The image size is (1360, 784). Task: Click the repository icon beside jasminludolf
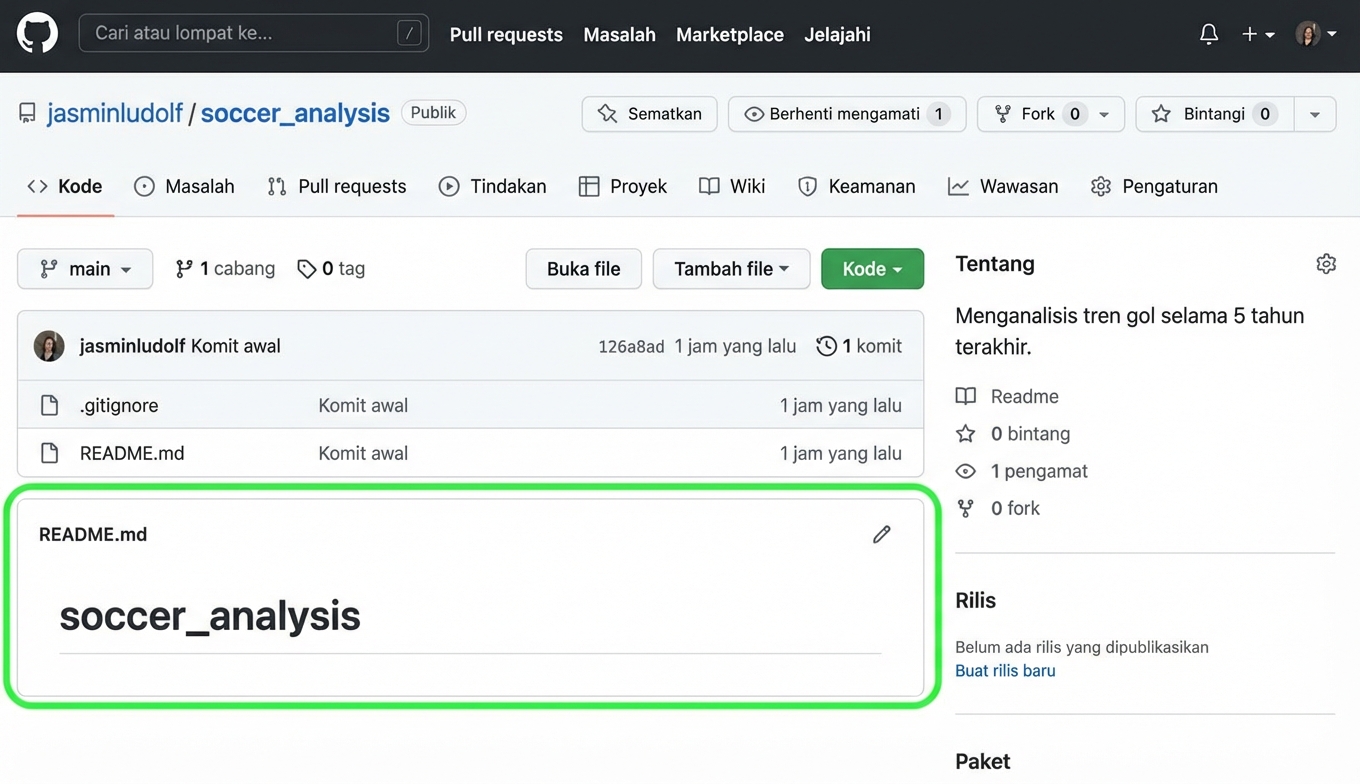[x=28, y=113]
